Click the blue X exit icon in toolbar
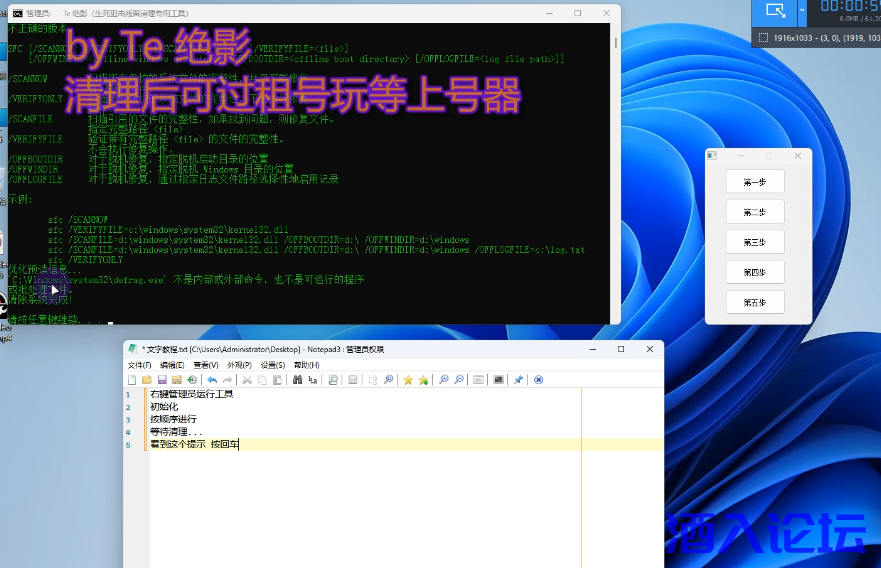Image resolution: width=881 pixels, height=568 pixels. pyautogui.click(x=538, y=380)
